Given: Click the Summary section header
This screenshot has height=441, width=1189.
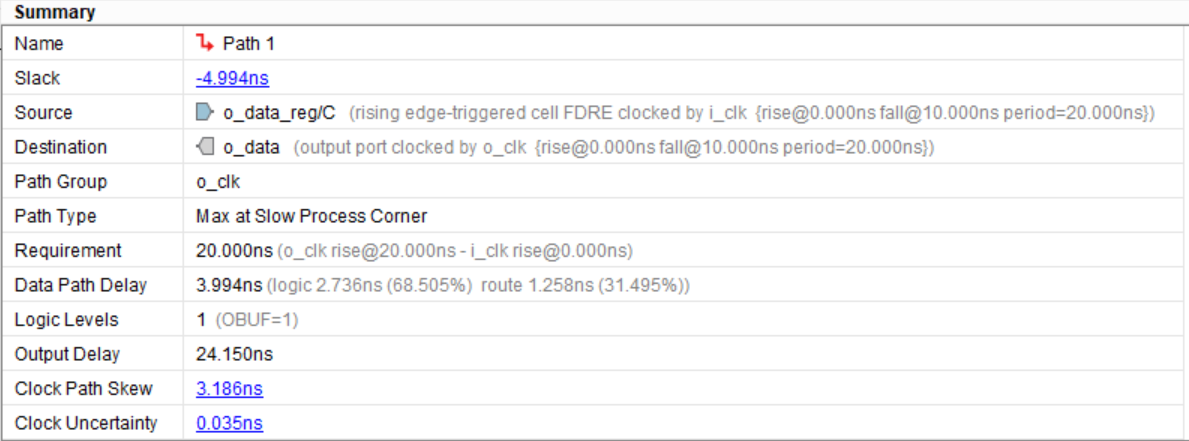Looking at the screenshot, I should [55, 13].
